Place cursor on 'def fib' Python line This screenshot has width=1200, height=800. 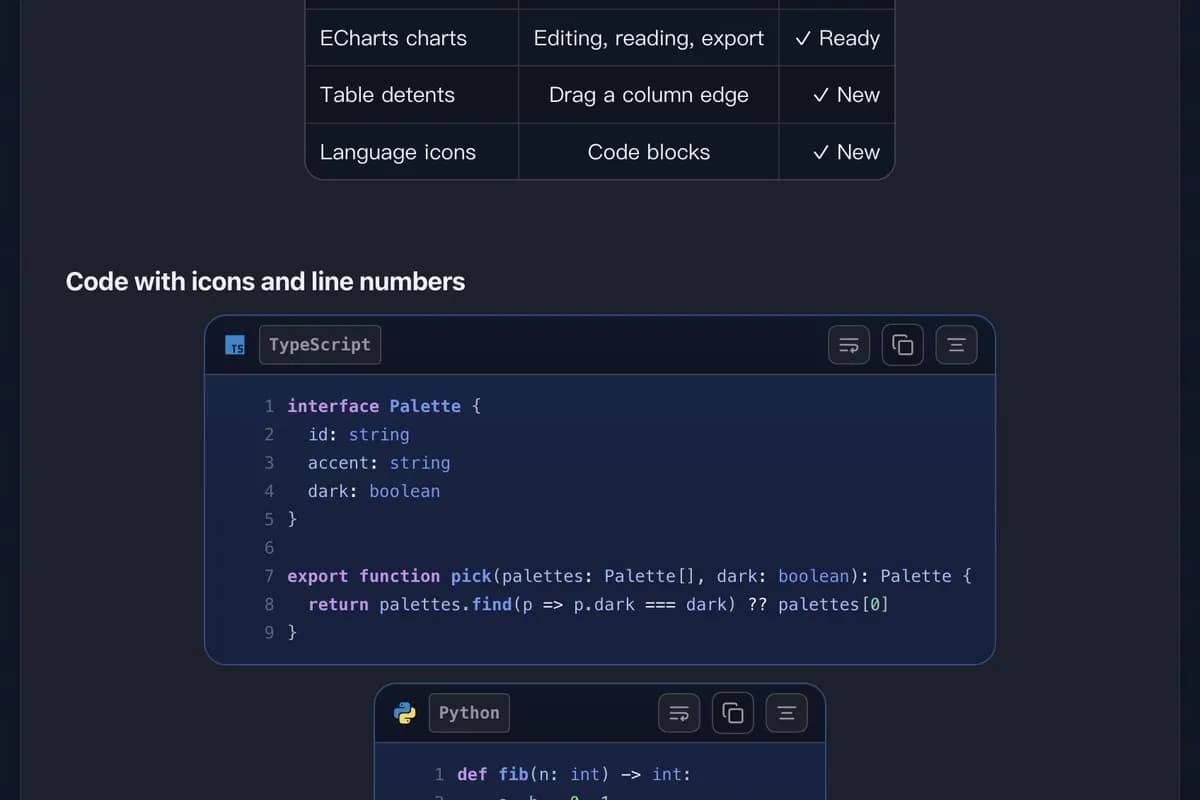coord(574,774)
